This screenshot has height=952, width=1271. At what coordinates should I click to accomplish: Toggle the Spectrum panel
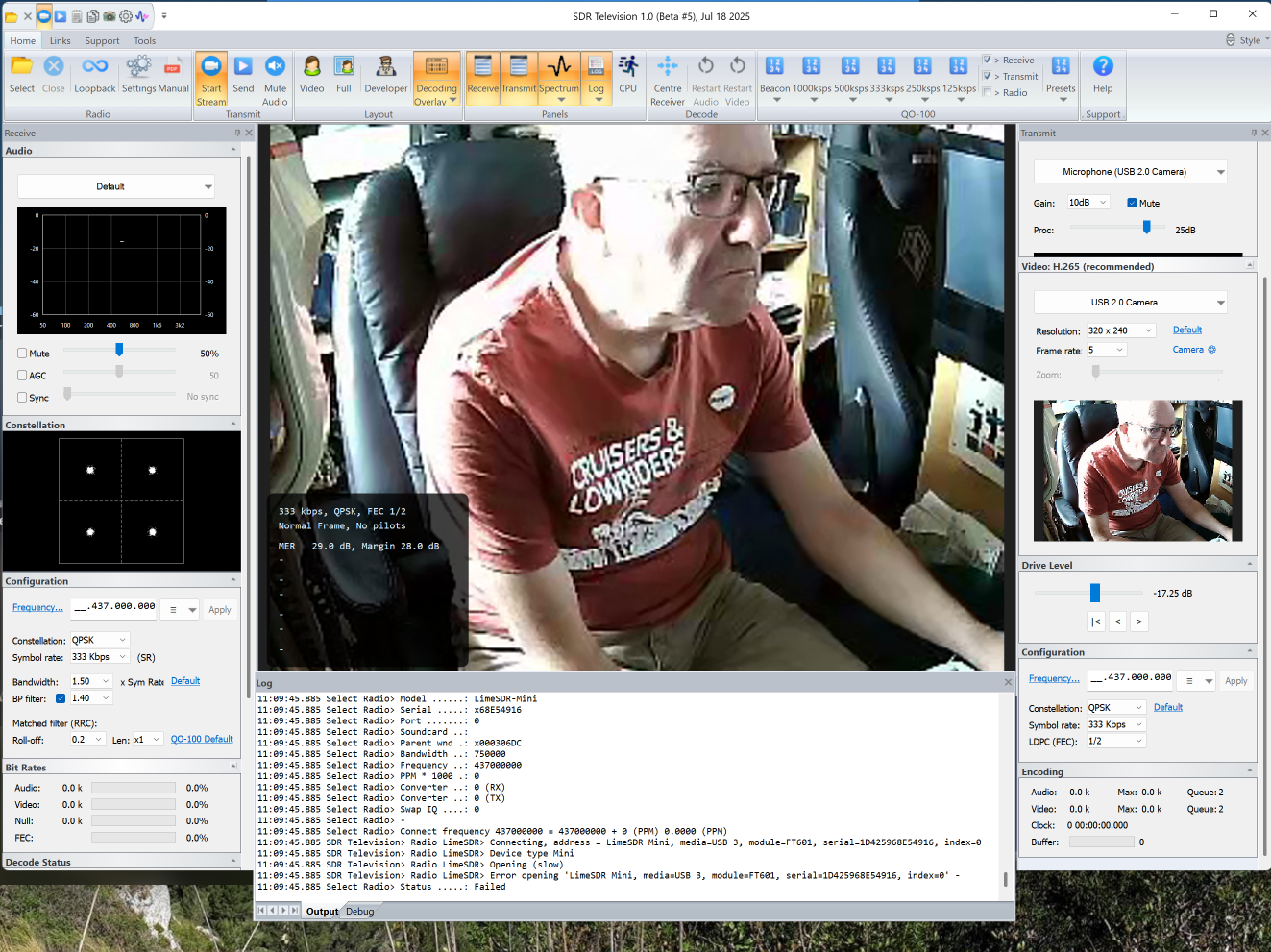coord(559,77)
